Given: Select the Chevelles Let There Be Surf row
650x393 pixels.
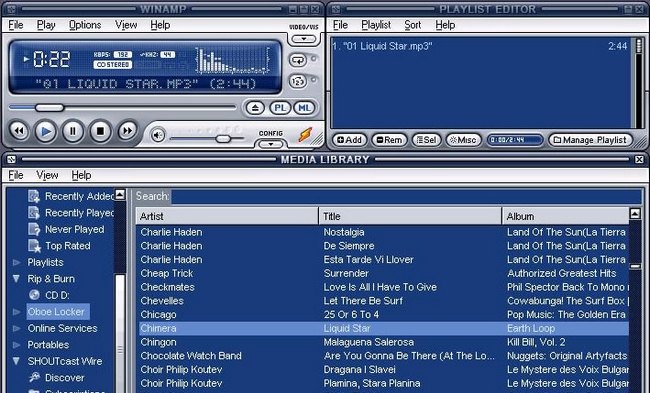Looking at the screenshot, I should (383, 301).
